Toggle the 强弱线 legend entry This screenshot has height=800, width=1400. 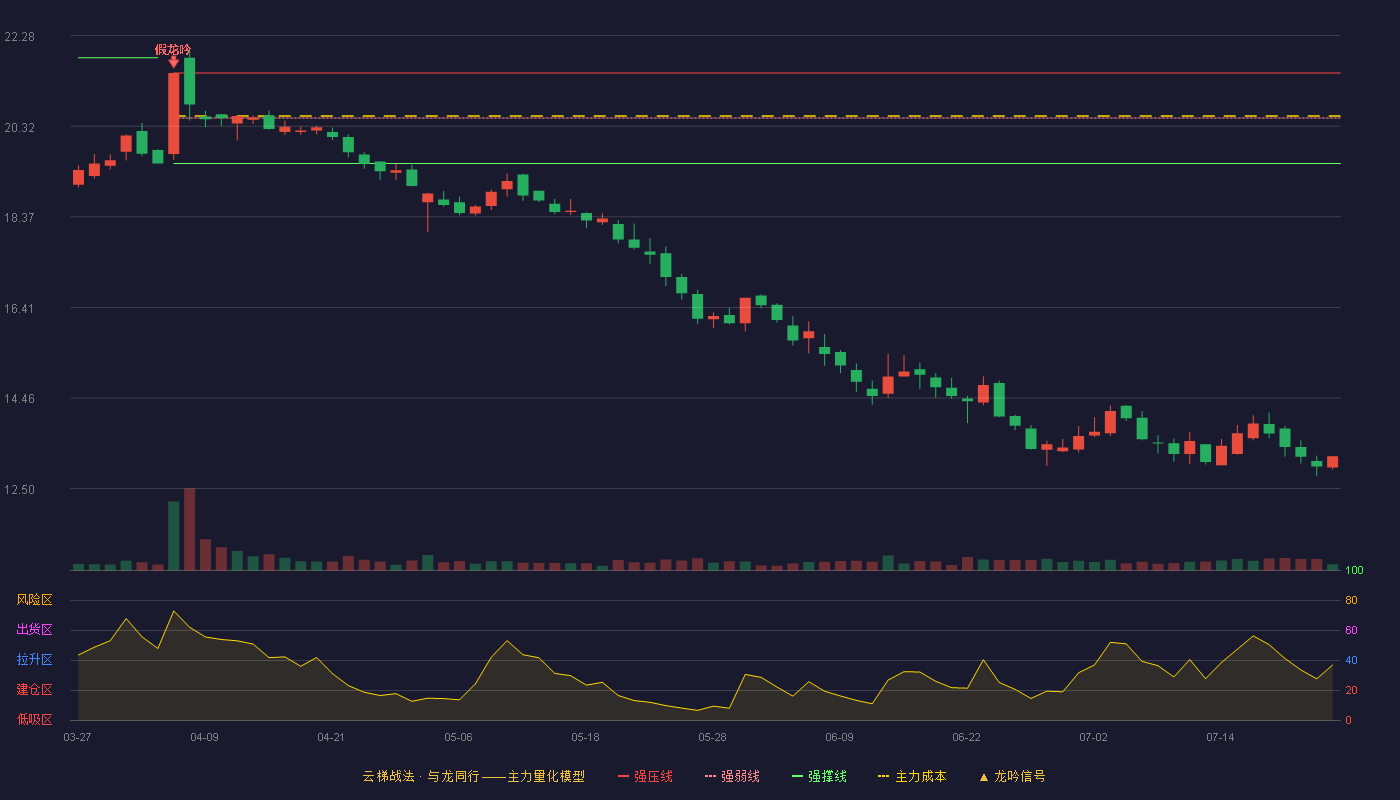[732, 776]
